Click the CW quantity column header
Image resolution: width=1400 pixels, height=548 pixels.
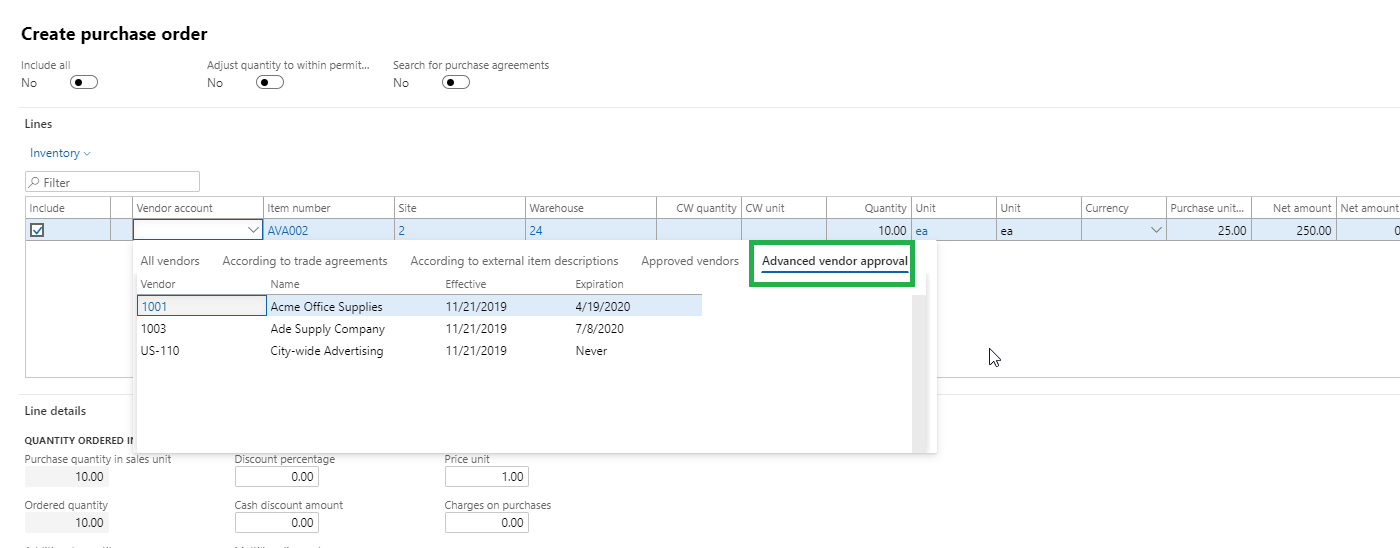698,208
